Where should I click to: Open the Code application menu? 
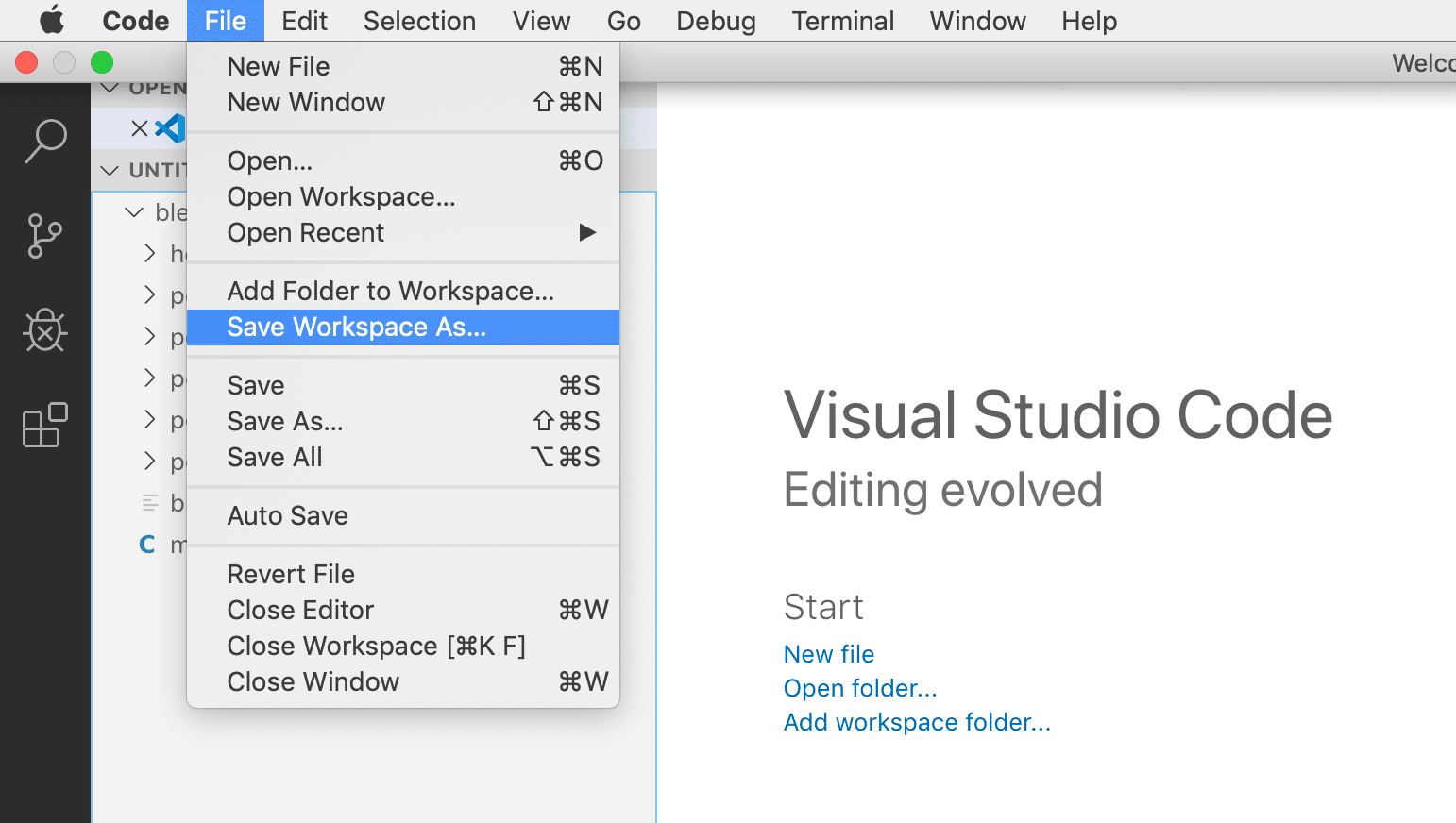(136, 21)
